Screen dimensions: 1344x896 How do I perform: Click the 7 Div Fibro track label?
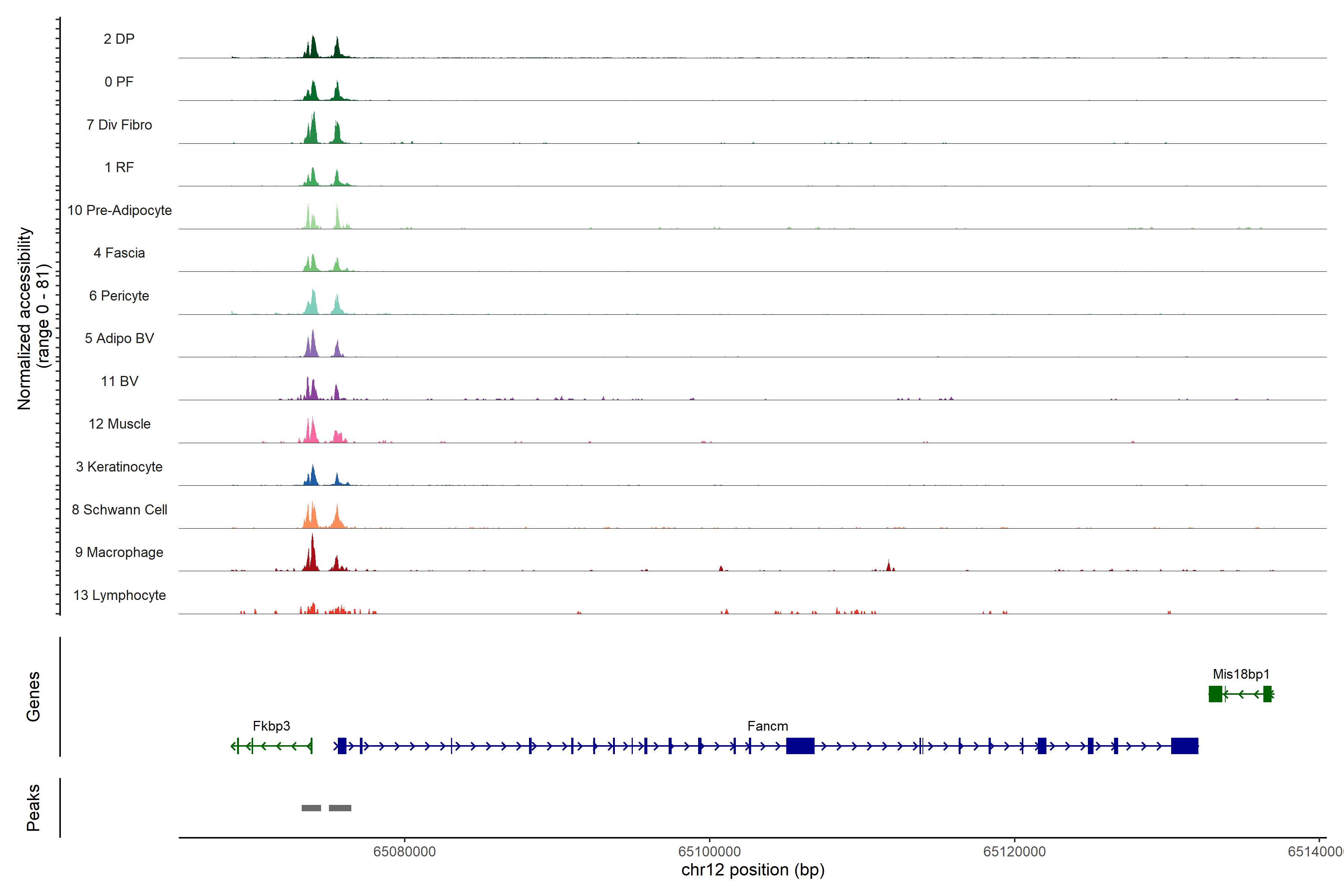coord(119,125)
